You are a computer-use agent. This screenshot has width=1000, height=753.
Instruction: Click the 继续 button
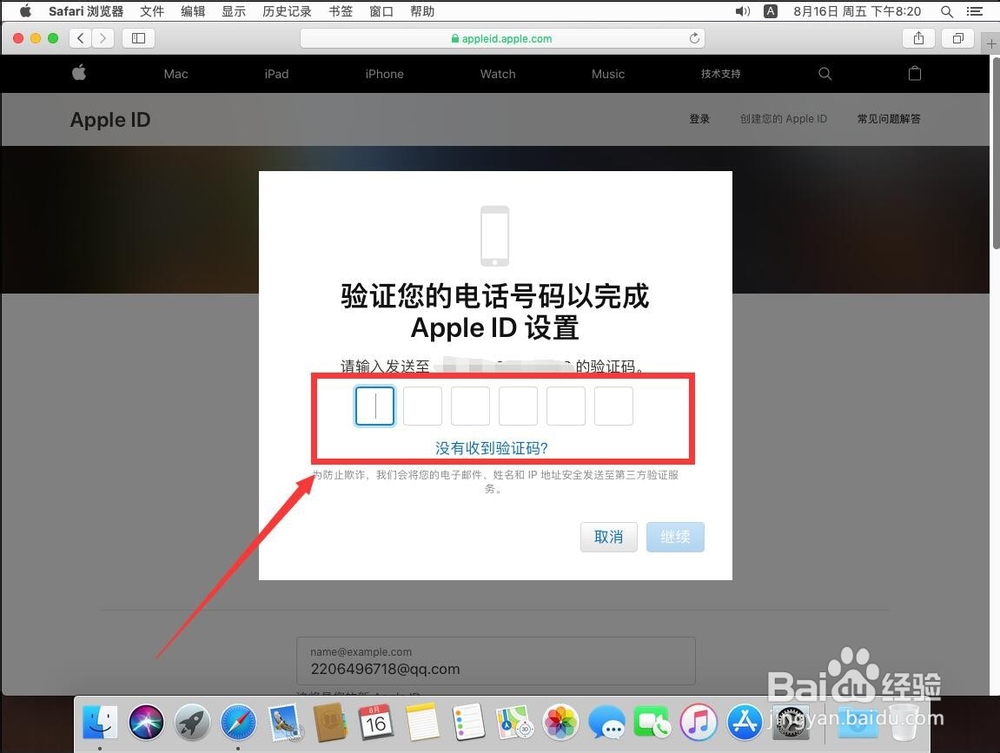click(675, 537)
